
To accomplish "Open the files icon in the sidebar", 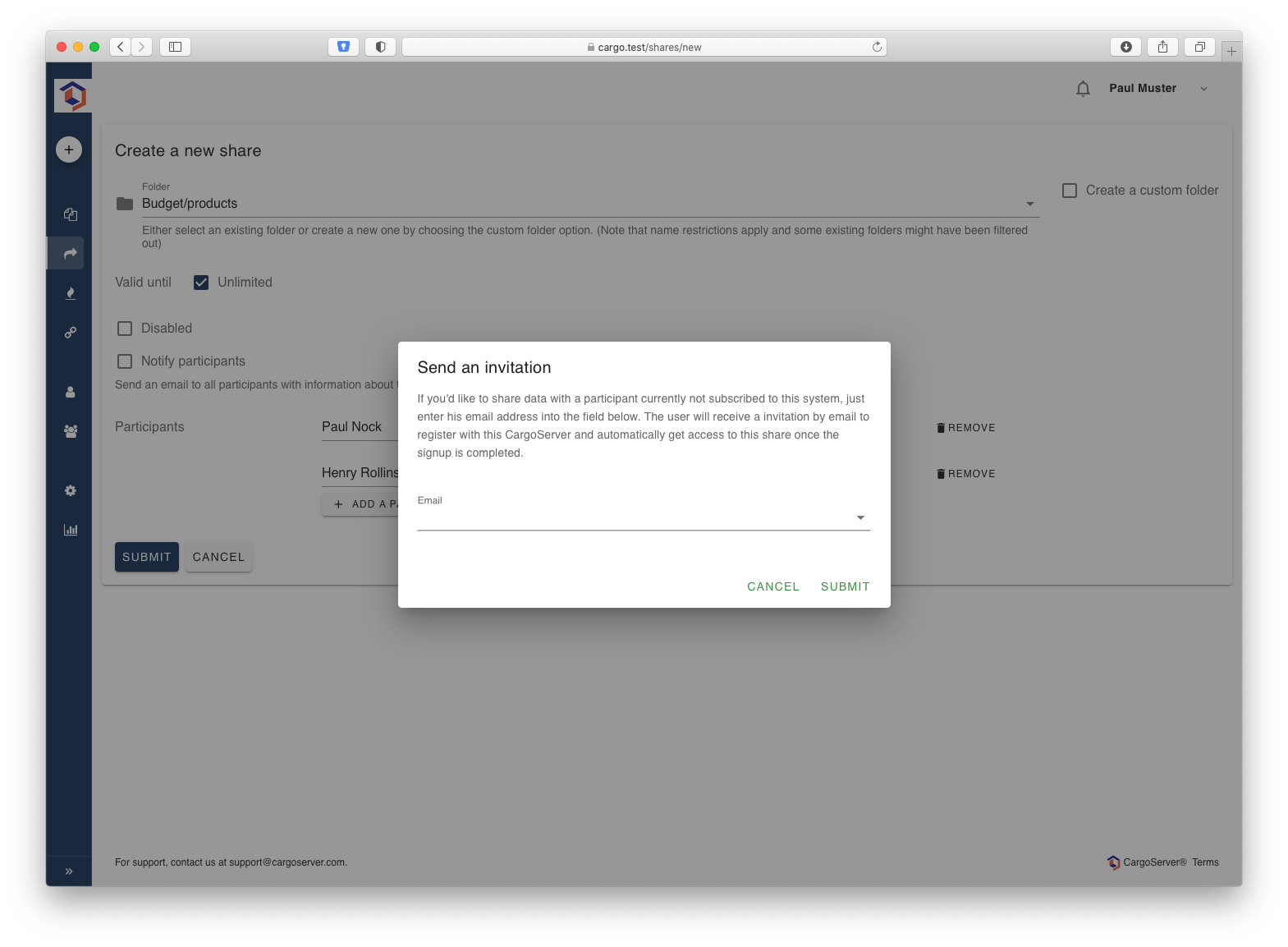I will point(71,214).
